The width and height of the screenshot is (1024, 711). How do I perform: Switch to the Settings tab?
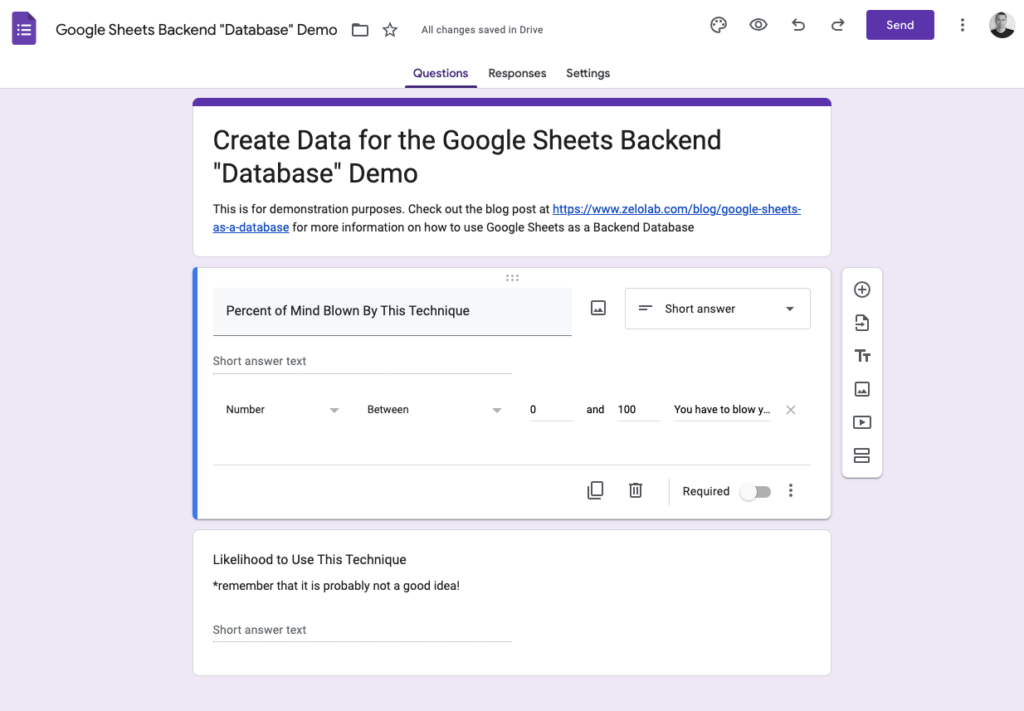point(588,73)
